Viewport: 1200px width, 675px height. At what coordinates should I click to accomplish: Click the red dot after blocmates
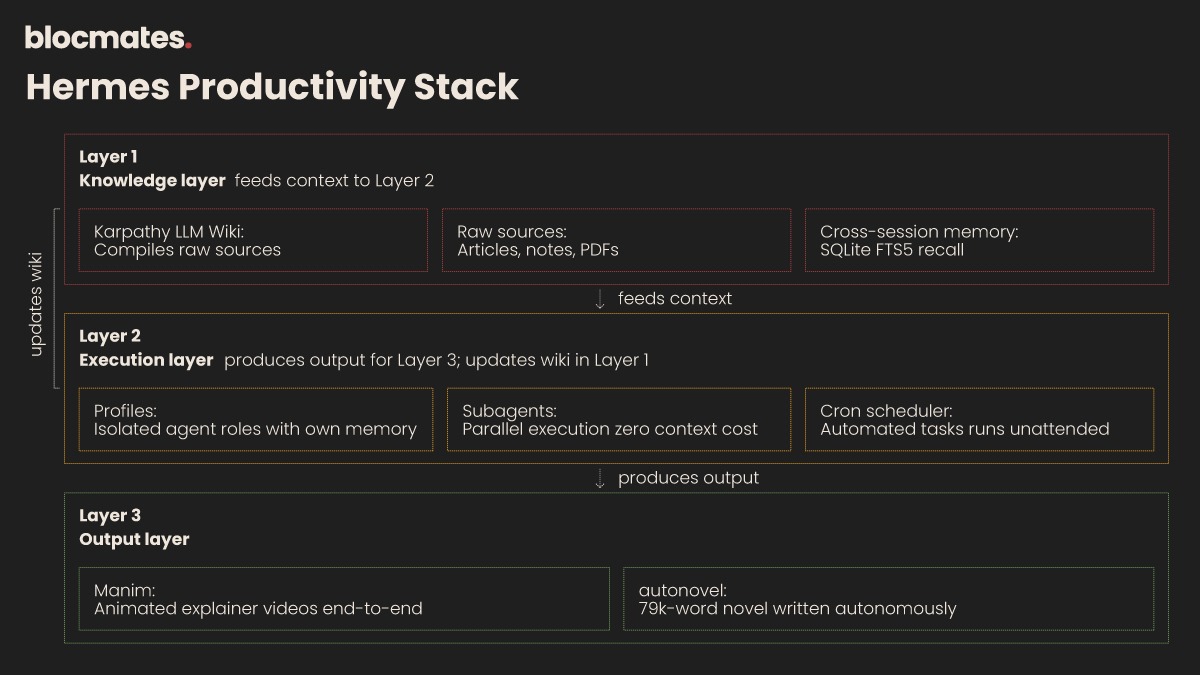click(x=188, y=46)
